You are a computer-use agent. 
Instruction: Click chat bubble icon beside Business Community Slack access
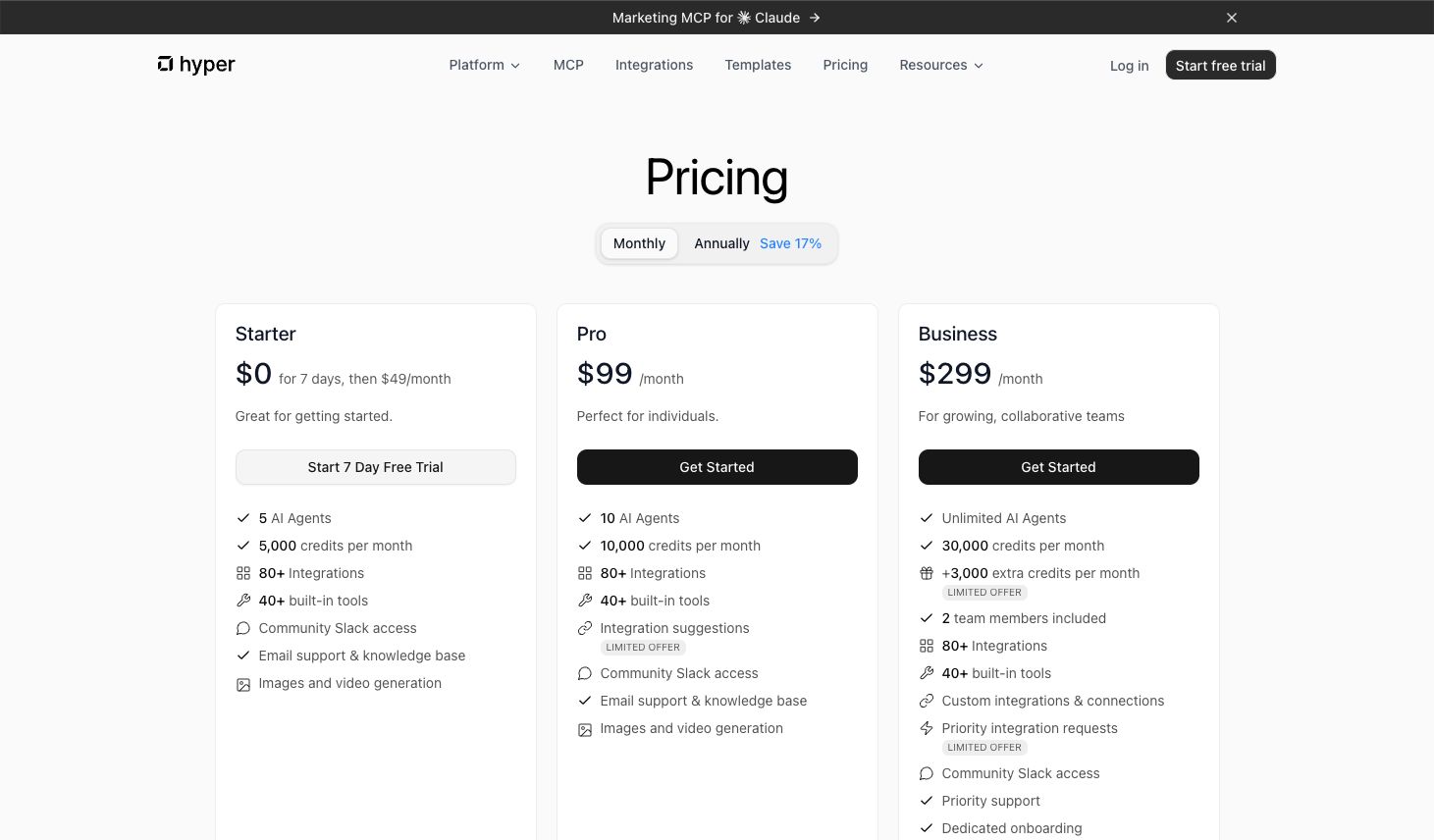click(x=927, y=773)
